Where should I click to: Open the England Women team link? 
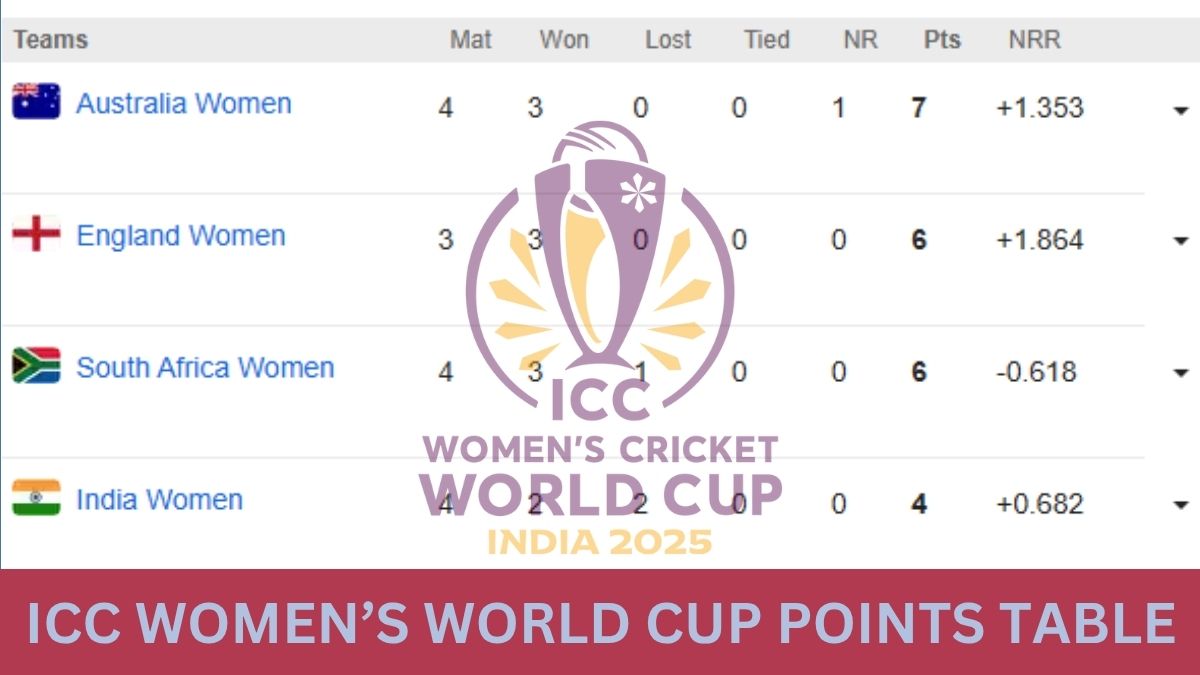[181, 236]
